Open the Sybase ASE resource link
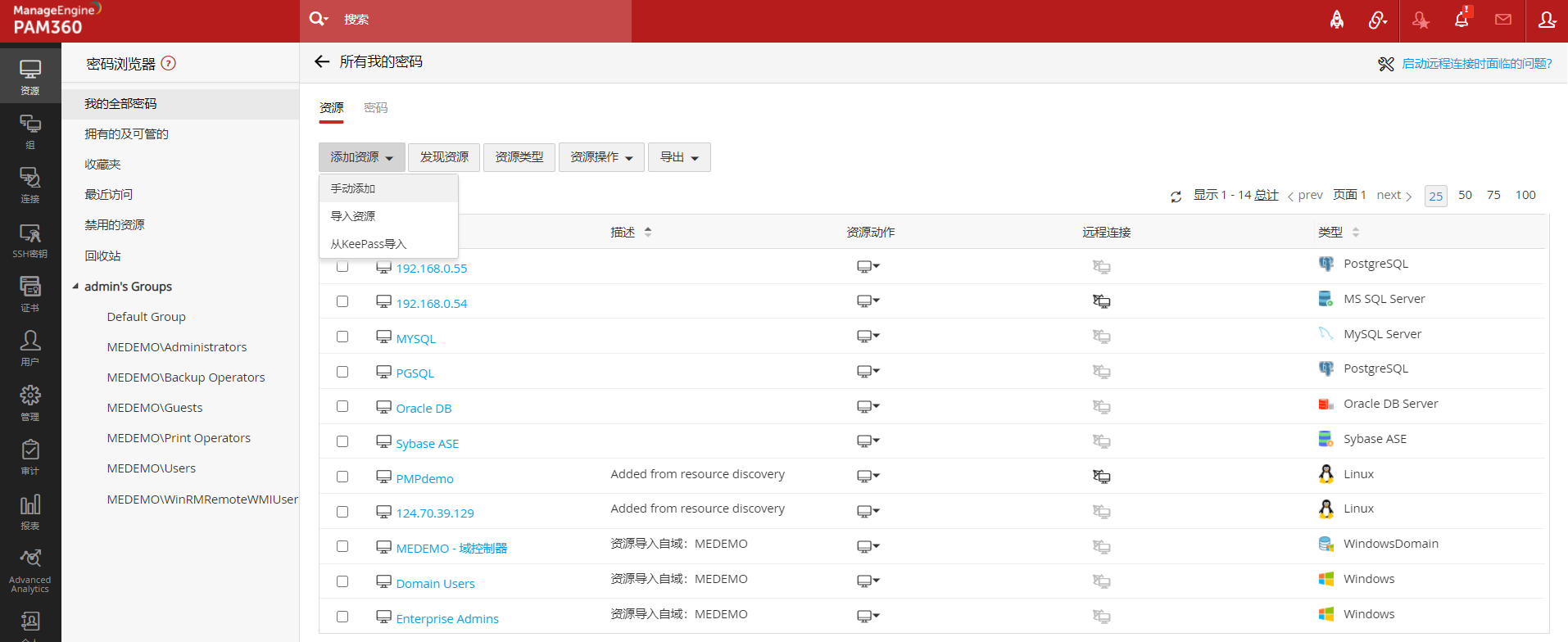 coord(427,444)
